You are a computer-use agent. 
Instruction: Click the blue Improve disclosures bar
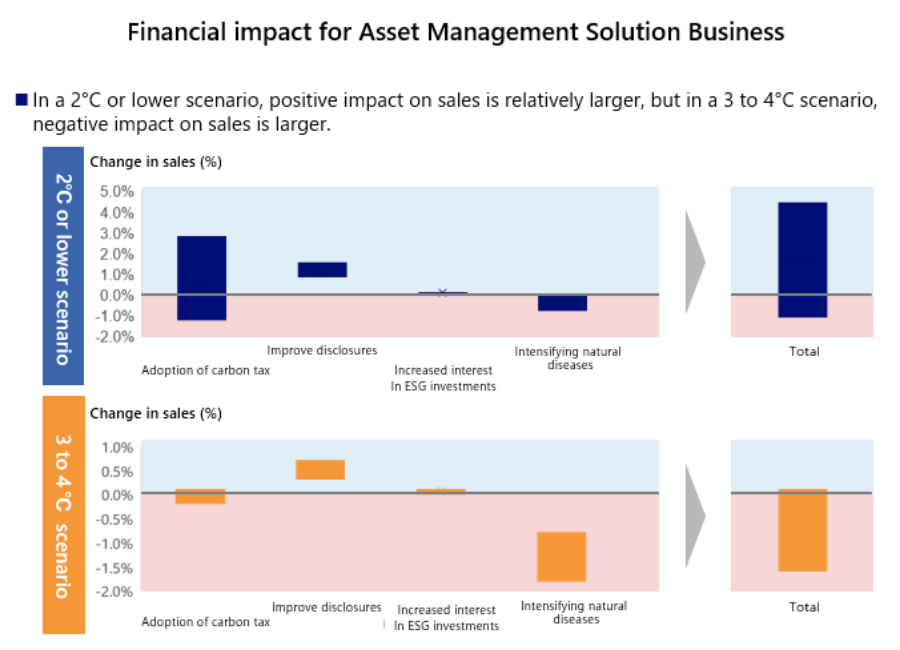click(x=322, y=269)
